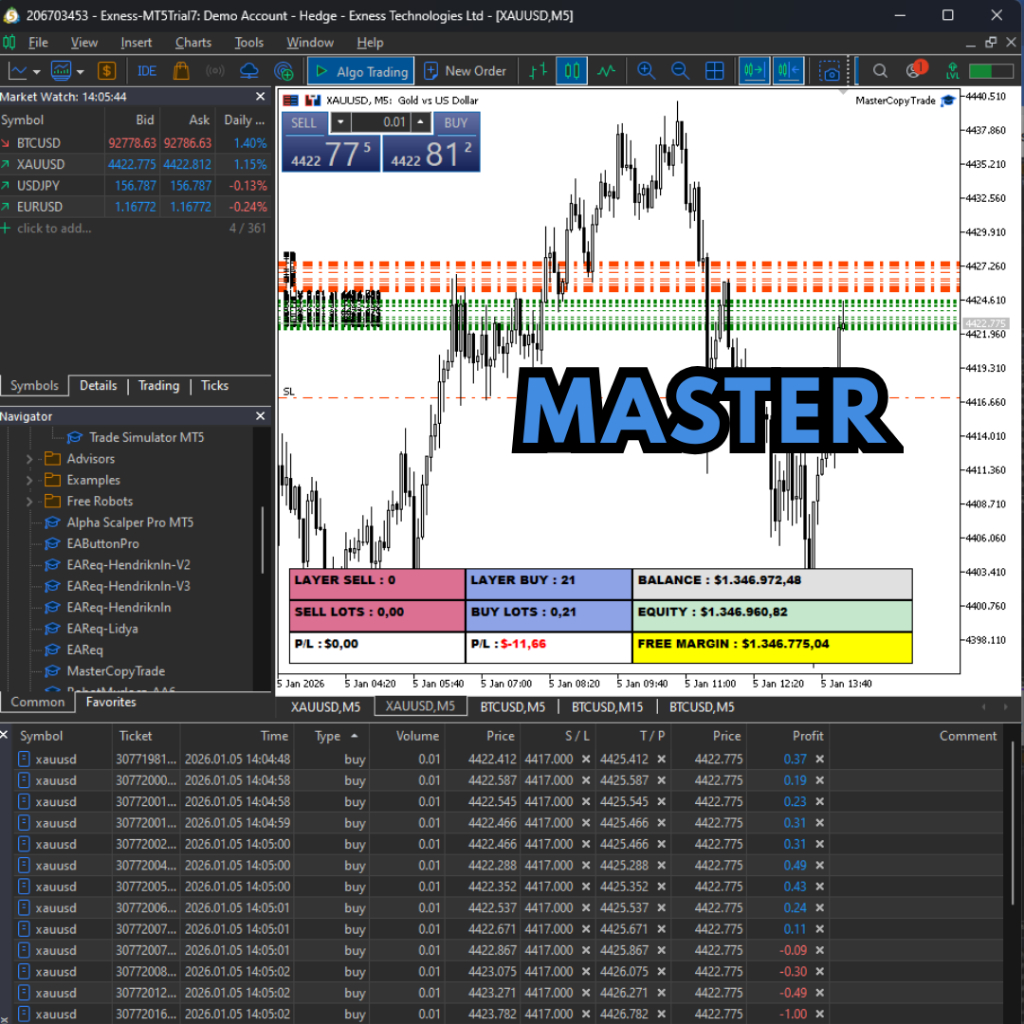
Task: Click the signals broadcast icon
Action: pos(215,71)
